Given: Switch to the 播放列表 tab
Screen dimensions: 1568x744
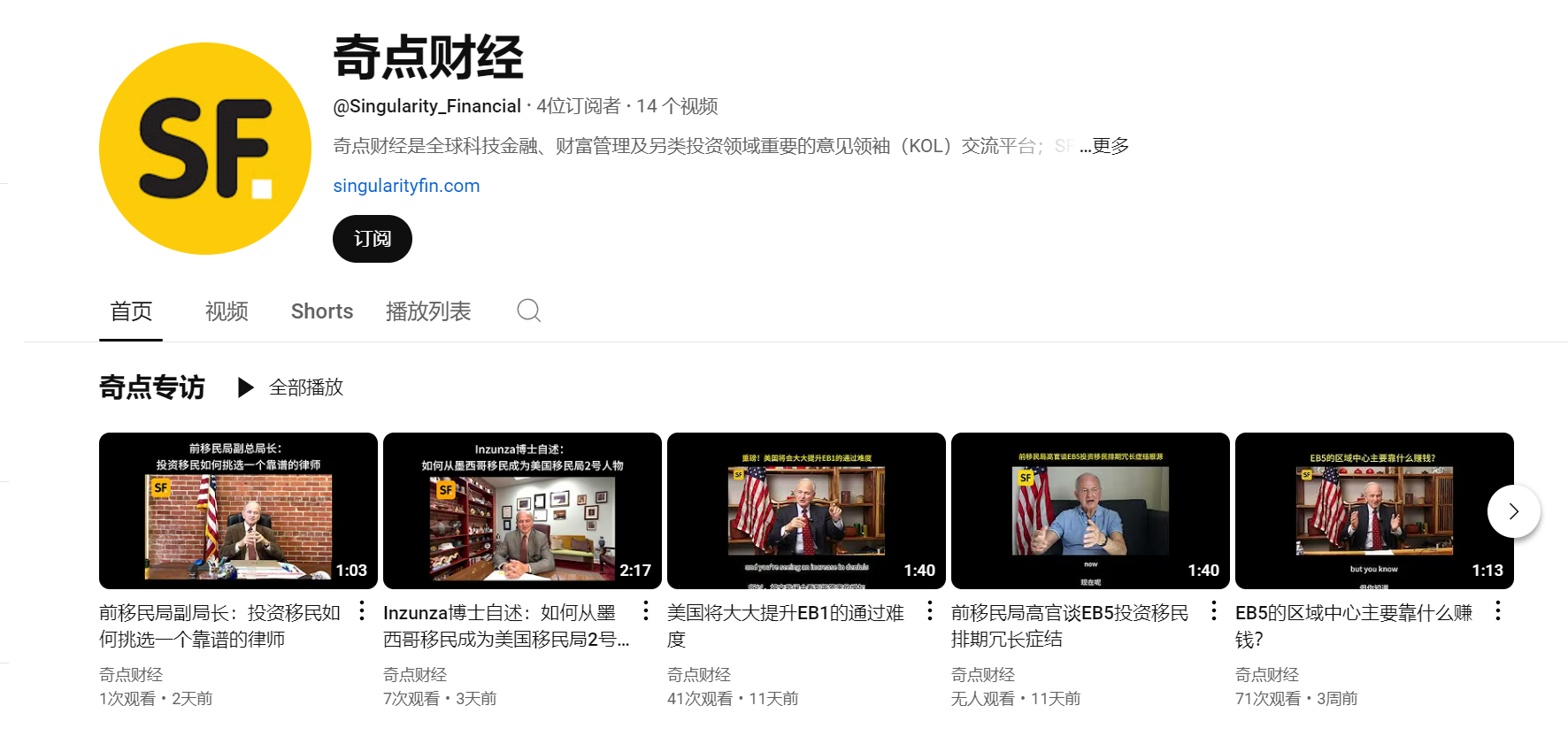Looking at the screenshot, I should pos(428,311).
